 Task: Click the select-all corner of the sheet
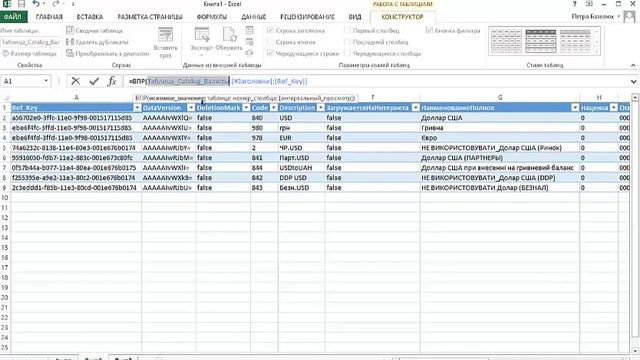[x=5, y=98]
